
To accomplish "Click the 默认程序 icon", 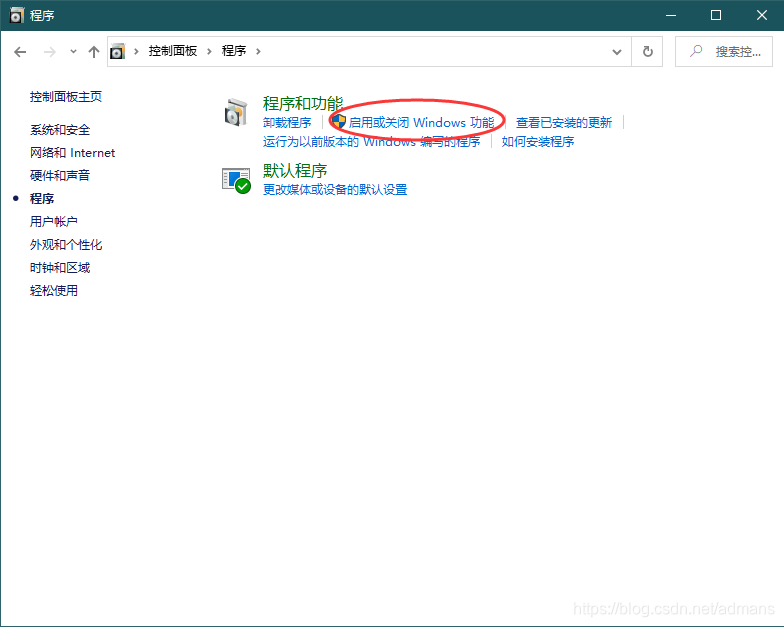I will coord(236,180).
